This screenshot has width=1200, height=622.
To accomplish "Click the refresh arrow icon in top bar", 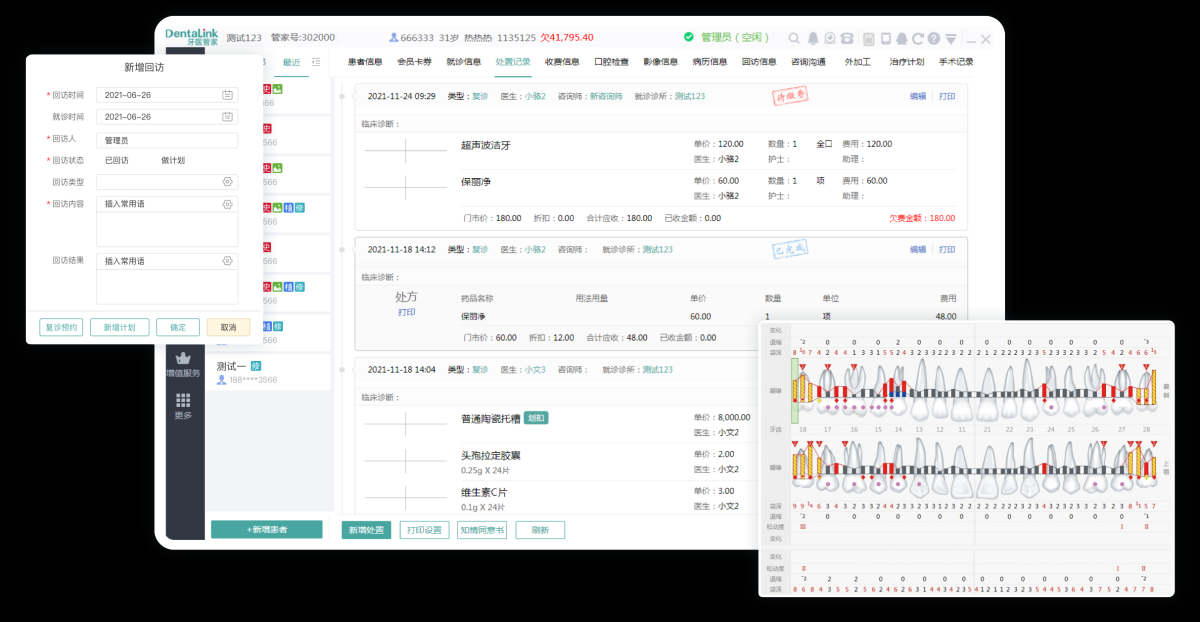I will click(x=916, y=39).
